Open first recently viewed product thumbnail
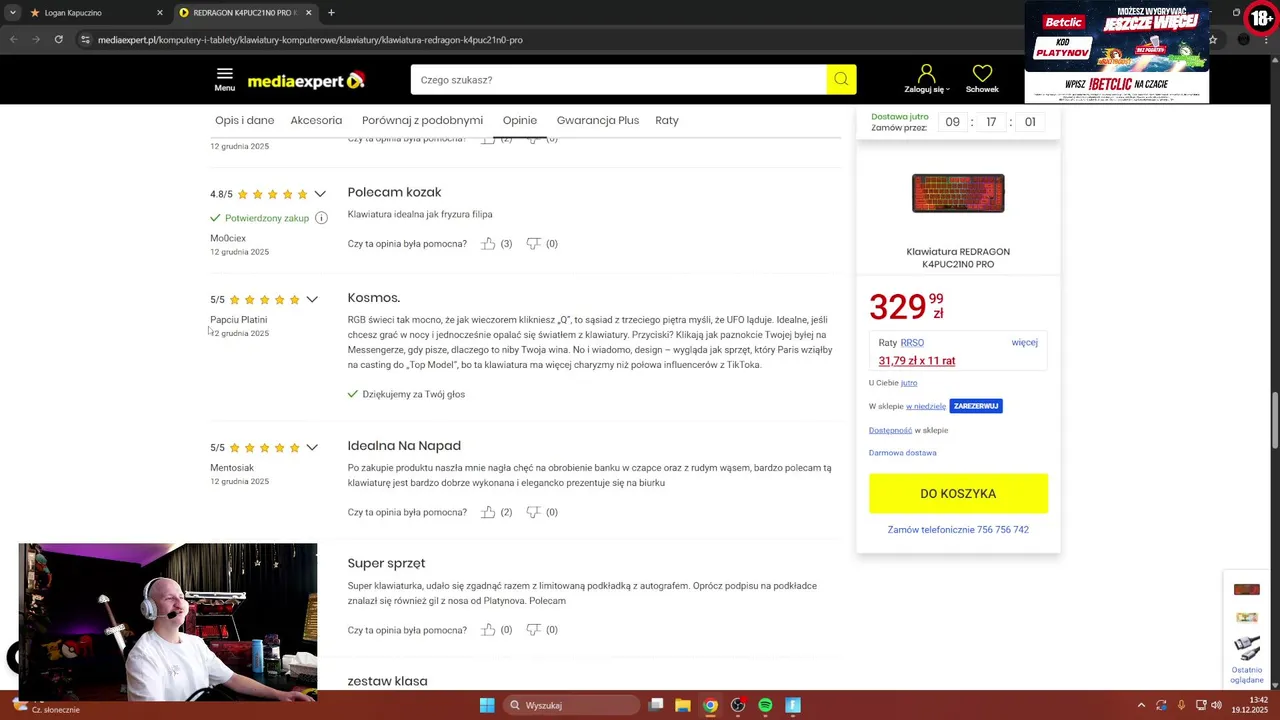The image size is (1280, 720). point(1246,589)
